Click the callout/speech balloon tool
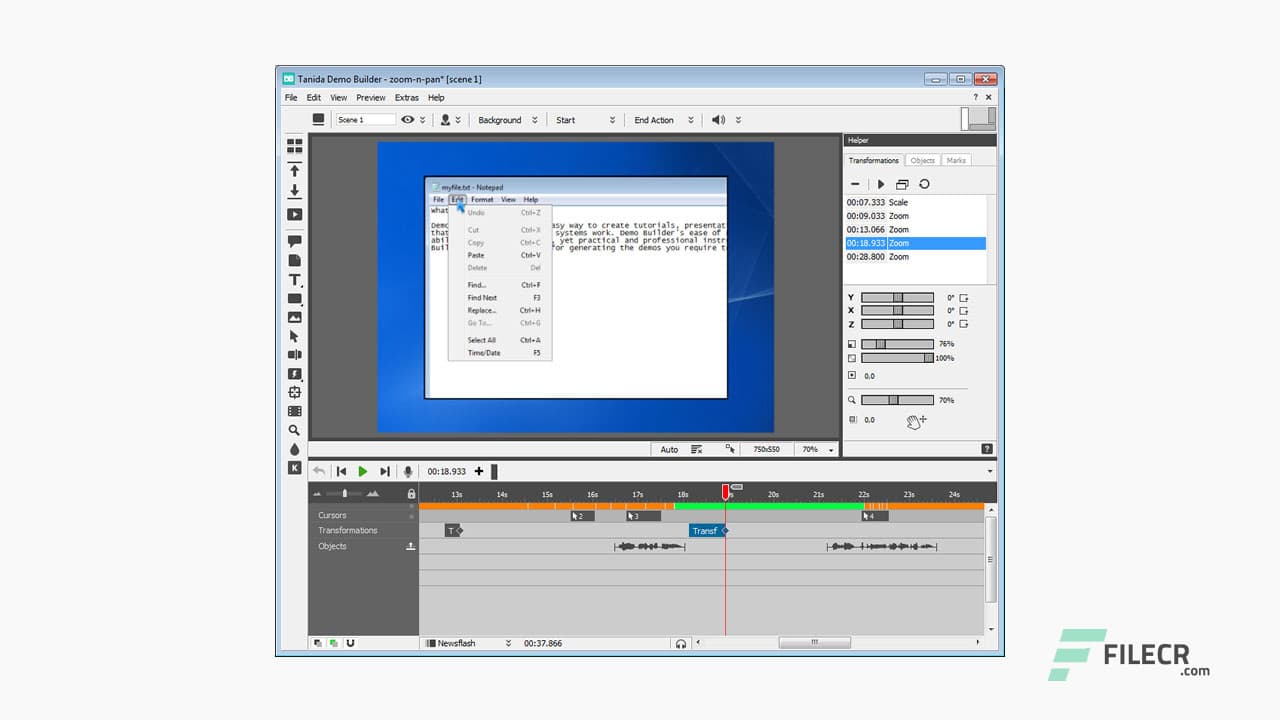Screen dimensions: 1280x720 click(x=294, y=240)
